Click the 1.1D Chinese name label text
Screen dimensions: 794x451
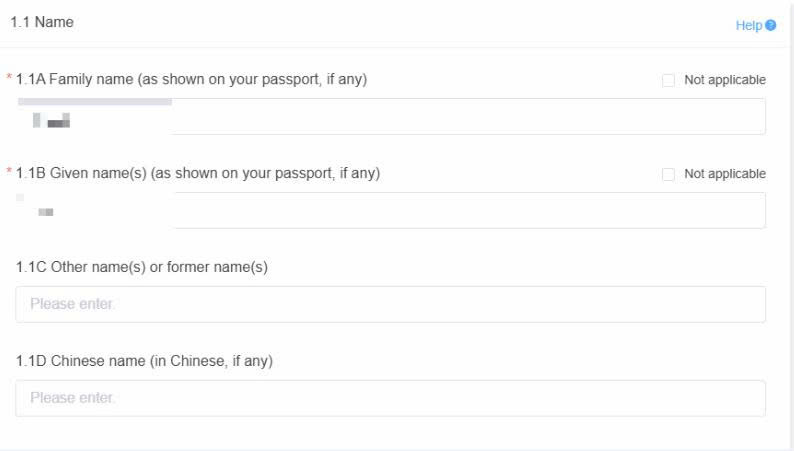click(x=144, y=361)
